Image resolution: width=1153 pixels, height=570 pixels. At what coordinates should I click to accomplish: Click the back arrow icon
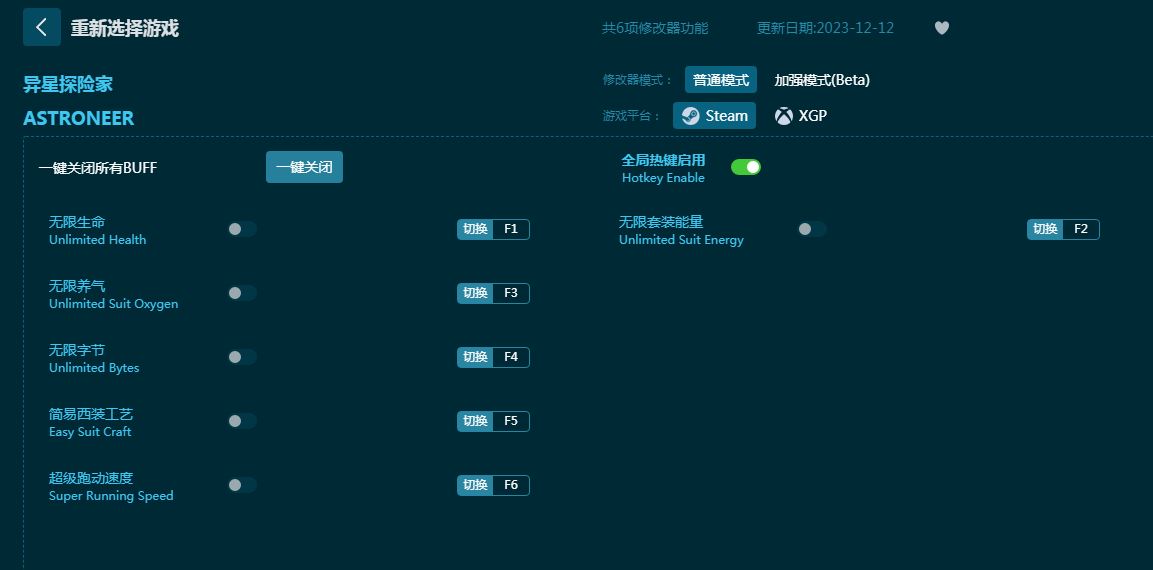42,27
